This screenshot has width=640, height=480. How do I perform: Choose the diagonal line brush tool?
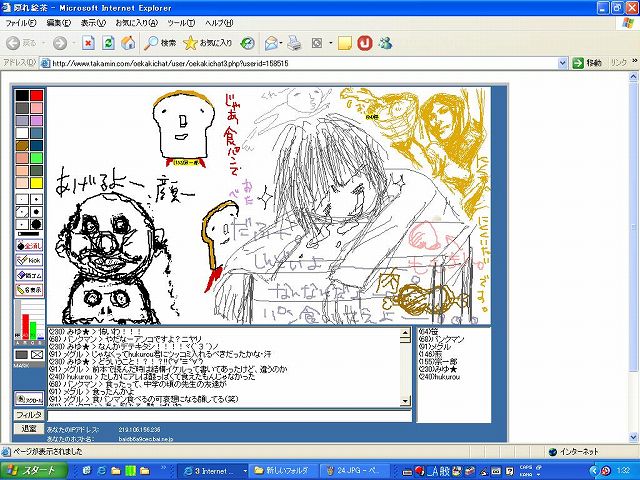point(22,212)
